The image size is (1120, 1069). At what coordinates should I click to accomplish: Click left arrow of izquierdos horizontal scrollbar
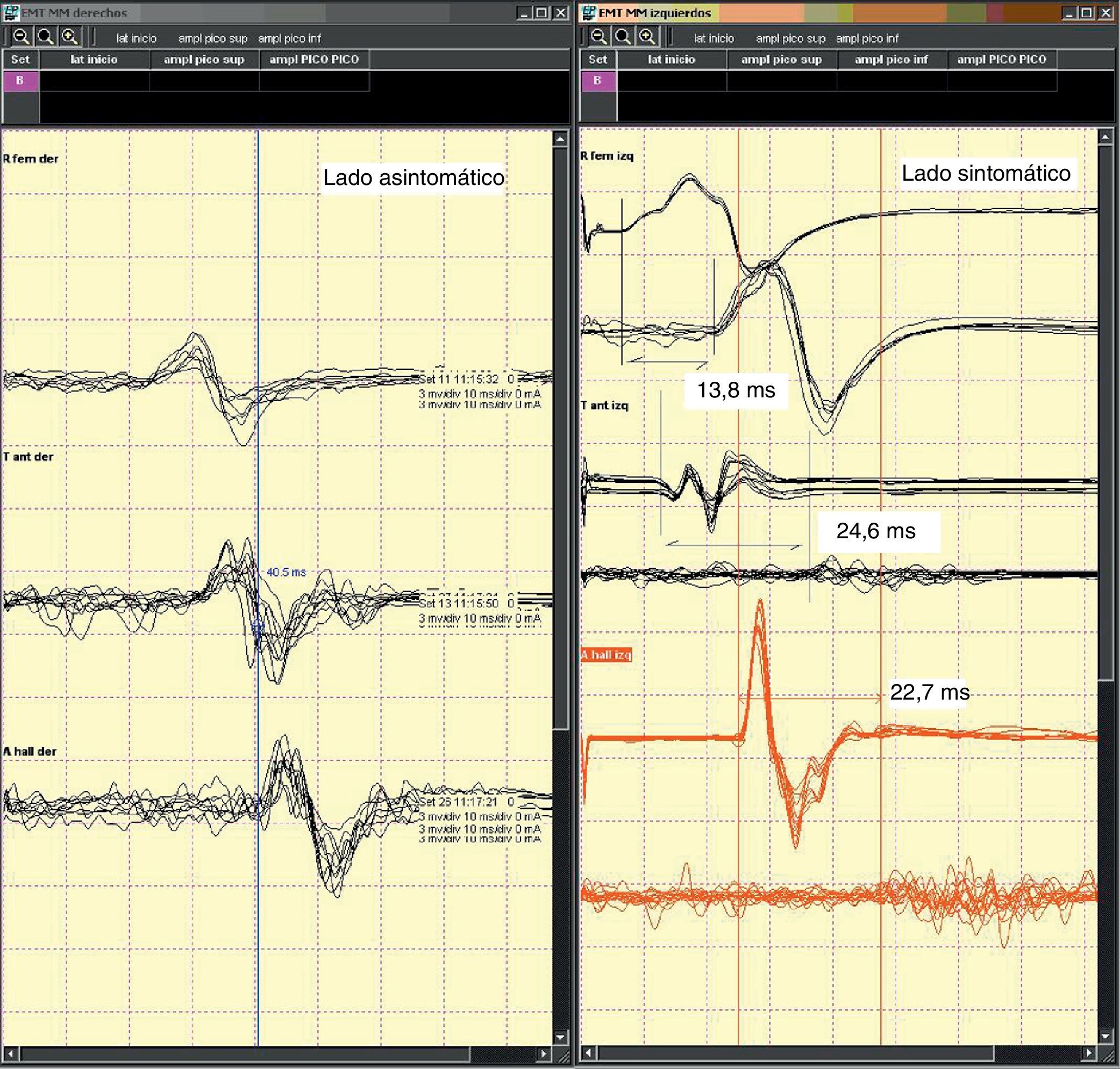pyautogui.click(x=588, y=1052)
